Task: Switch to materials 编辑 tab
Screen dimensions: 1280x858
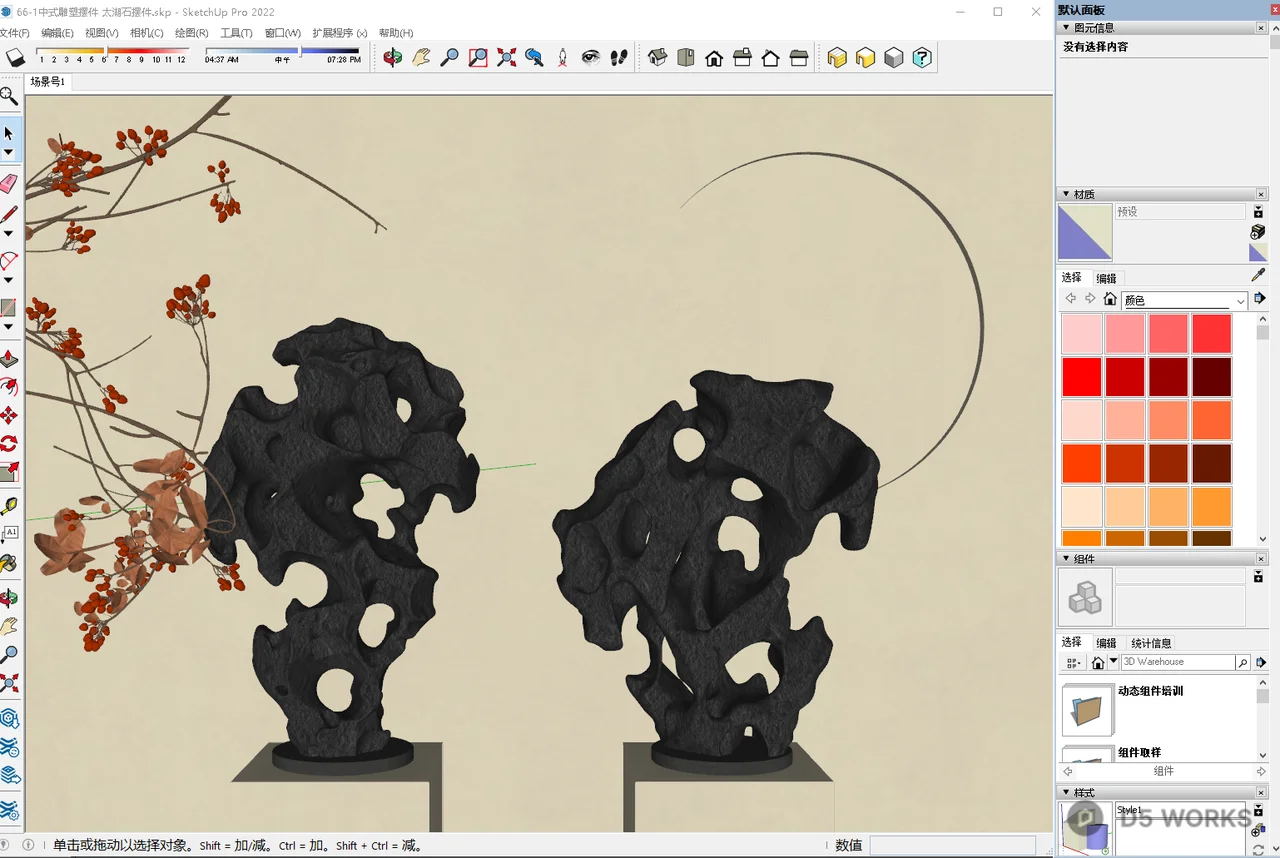Action: point(1106,278)
